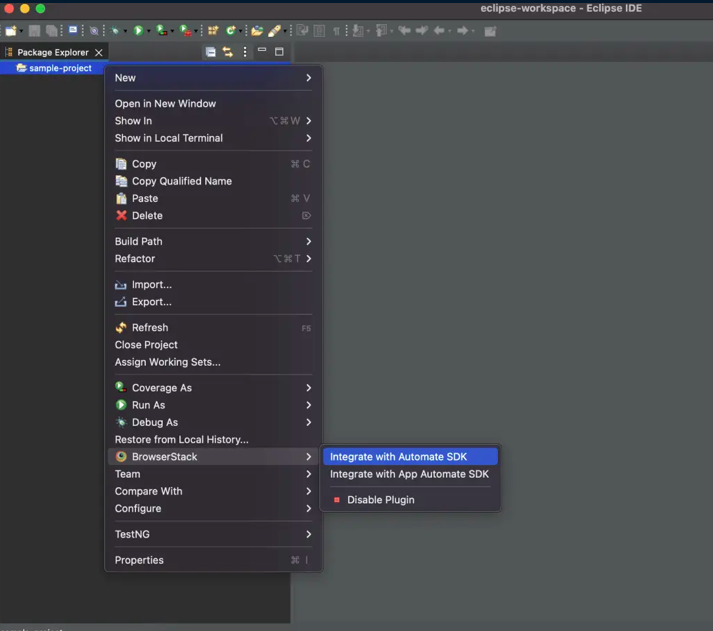Click the Next Annotation toolbar icon
The width and height of the screenshot is (713, 631).
[x=358, y=31]
